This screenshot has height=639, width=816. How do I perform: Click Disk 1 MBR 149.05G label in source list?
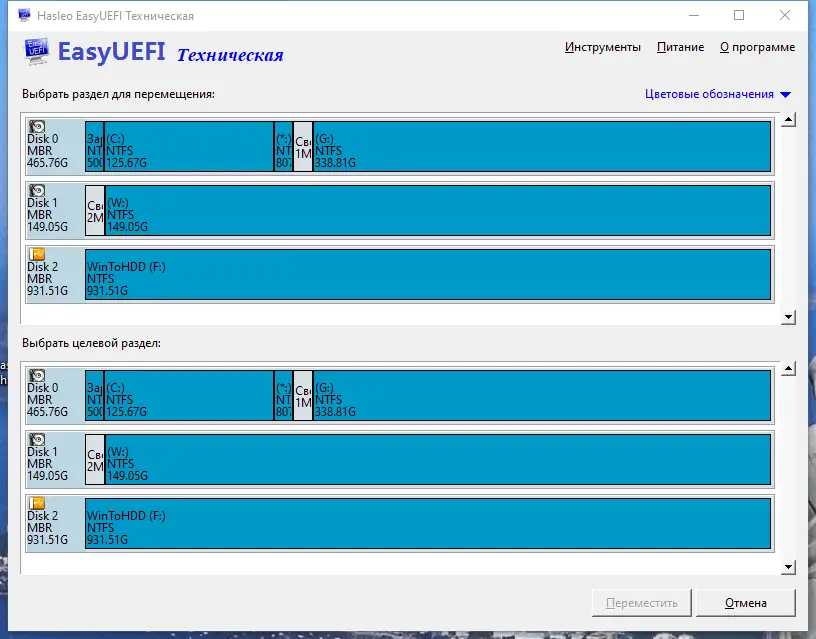pyautogui.click(x=47, y=215)
